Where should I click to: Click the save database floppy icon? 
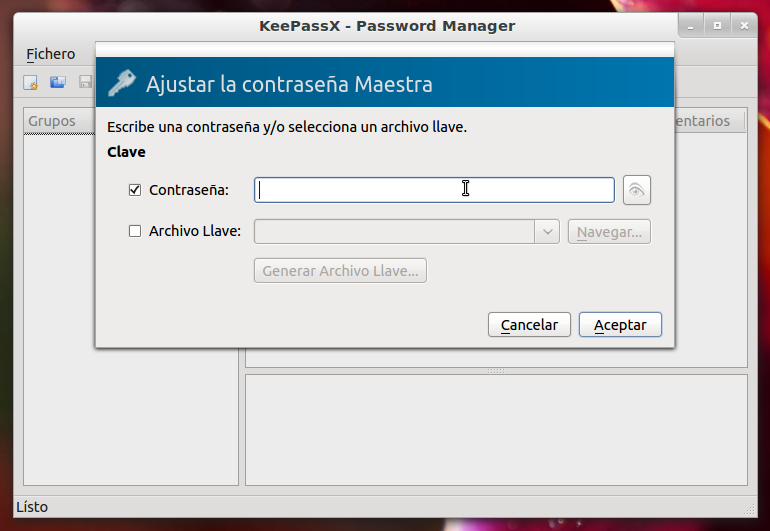point(86,82)
